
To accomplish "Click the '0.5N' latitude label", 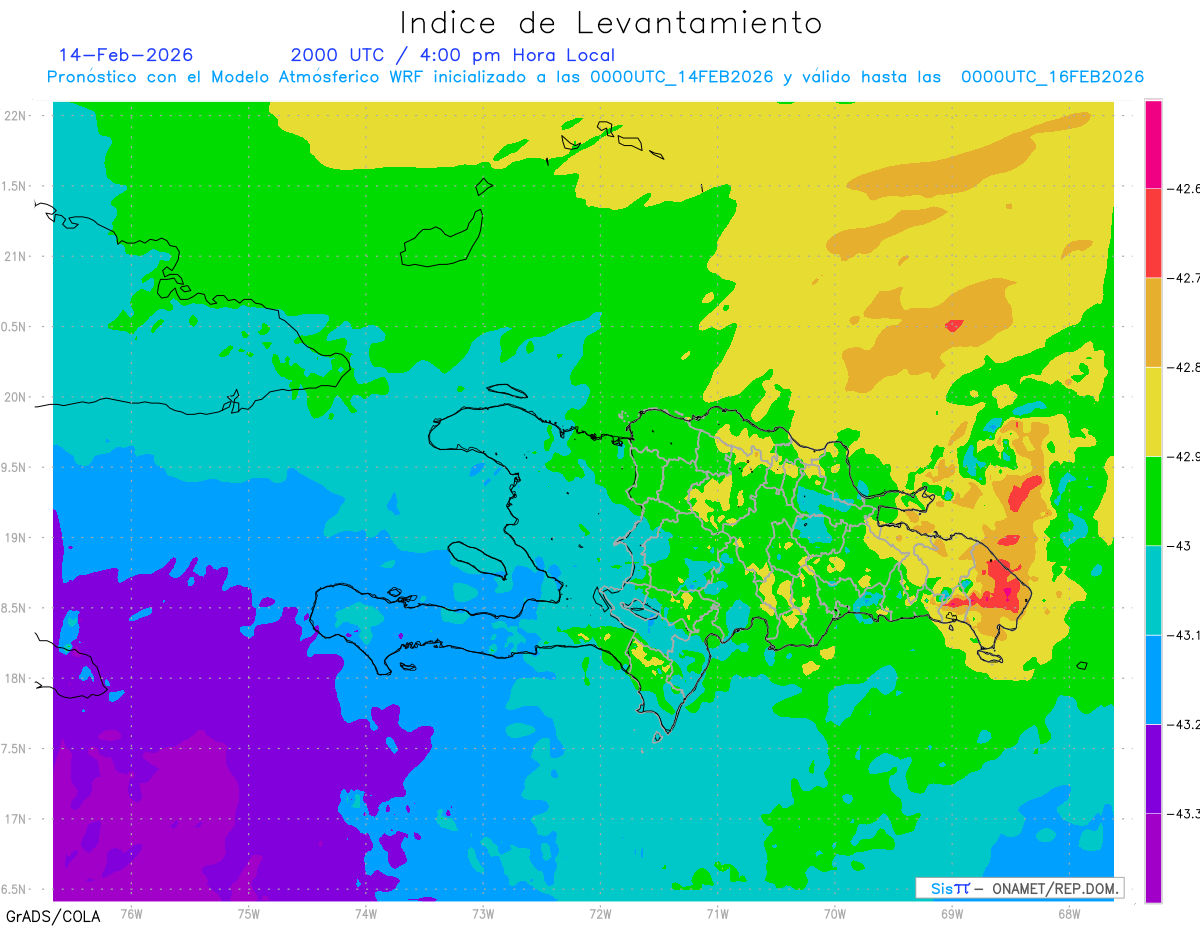I will 15,327.
